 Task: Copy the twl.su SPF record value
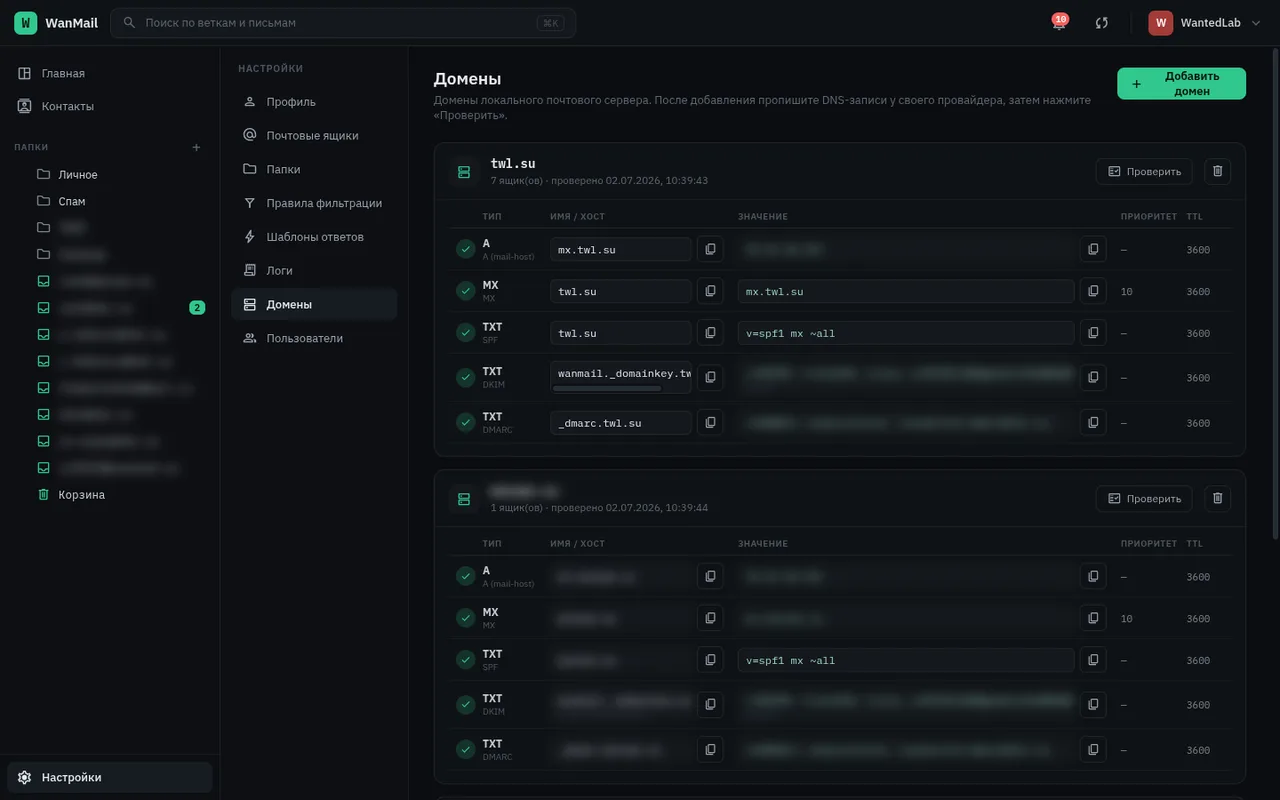click(1093, 333)
